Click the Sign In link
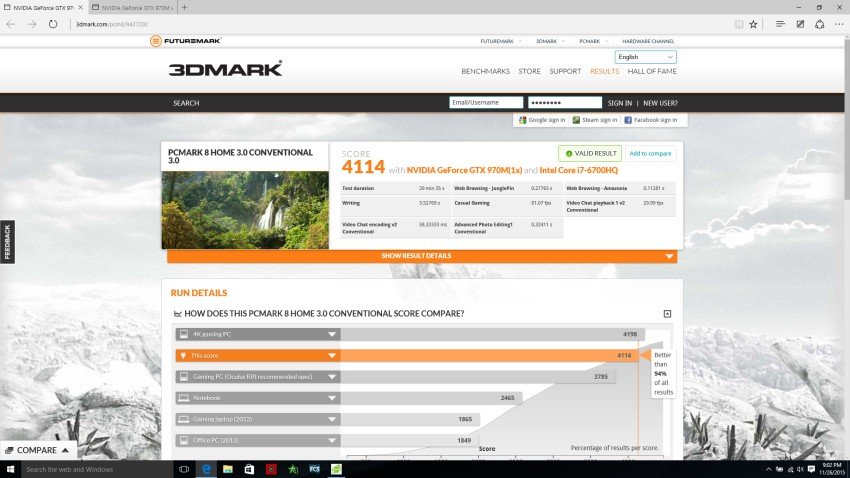Screen dimensions: 850x478 pyautogui.click(x=620, y=103)
